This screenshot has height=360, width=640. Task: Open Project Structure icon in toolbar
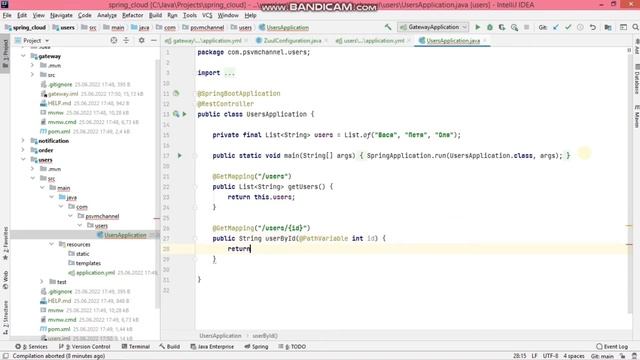click(608, 27)
